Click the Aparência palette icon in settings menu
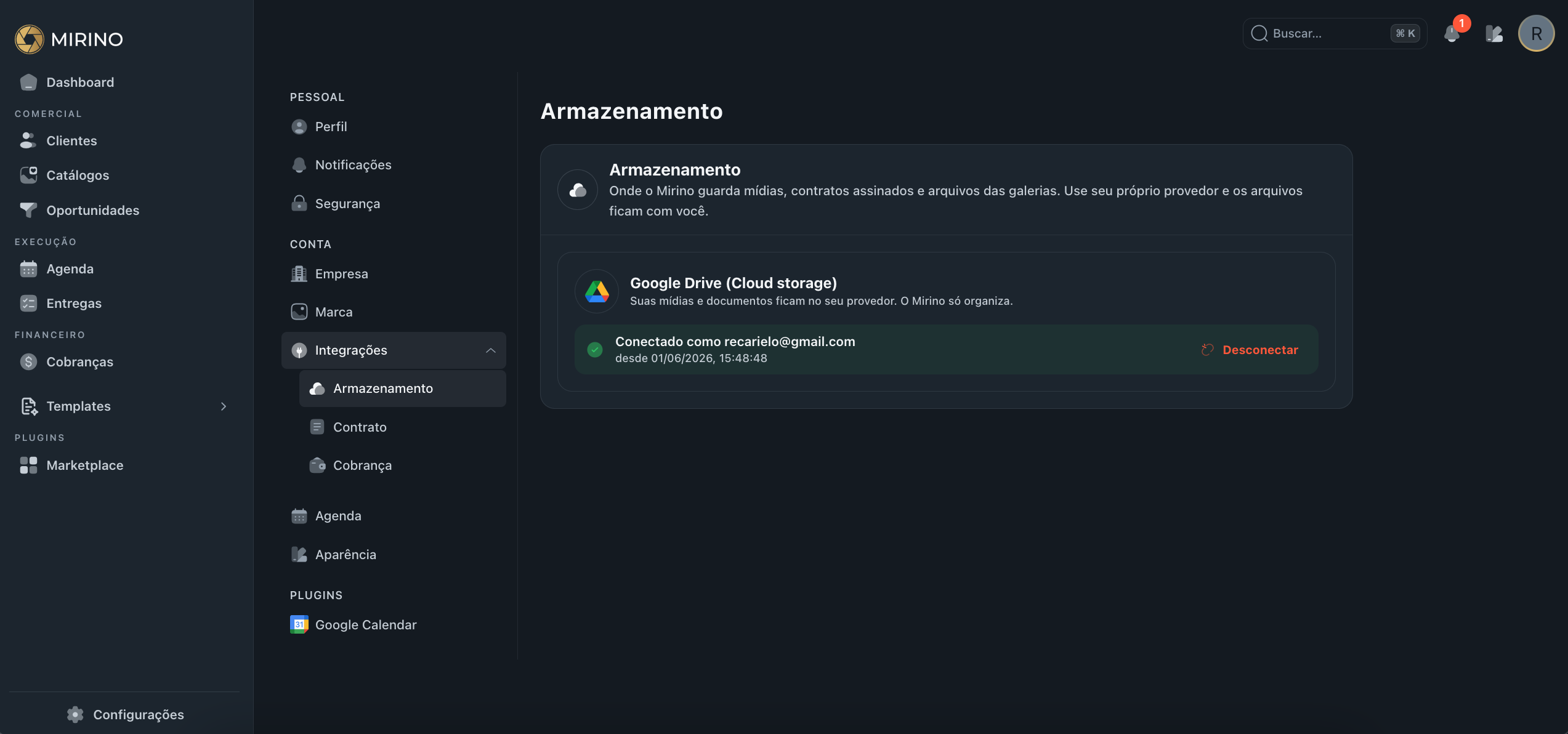The width and height of the screenshot is (1568, 734). point(299,554)
